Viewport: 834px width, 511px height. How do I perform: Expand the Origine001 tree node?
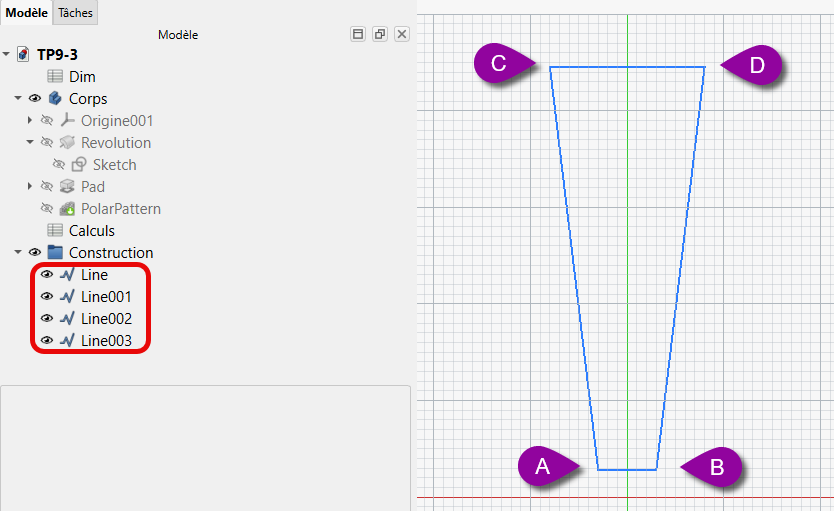click(x=30, y=121)
